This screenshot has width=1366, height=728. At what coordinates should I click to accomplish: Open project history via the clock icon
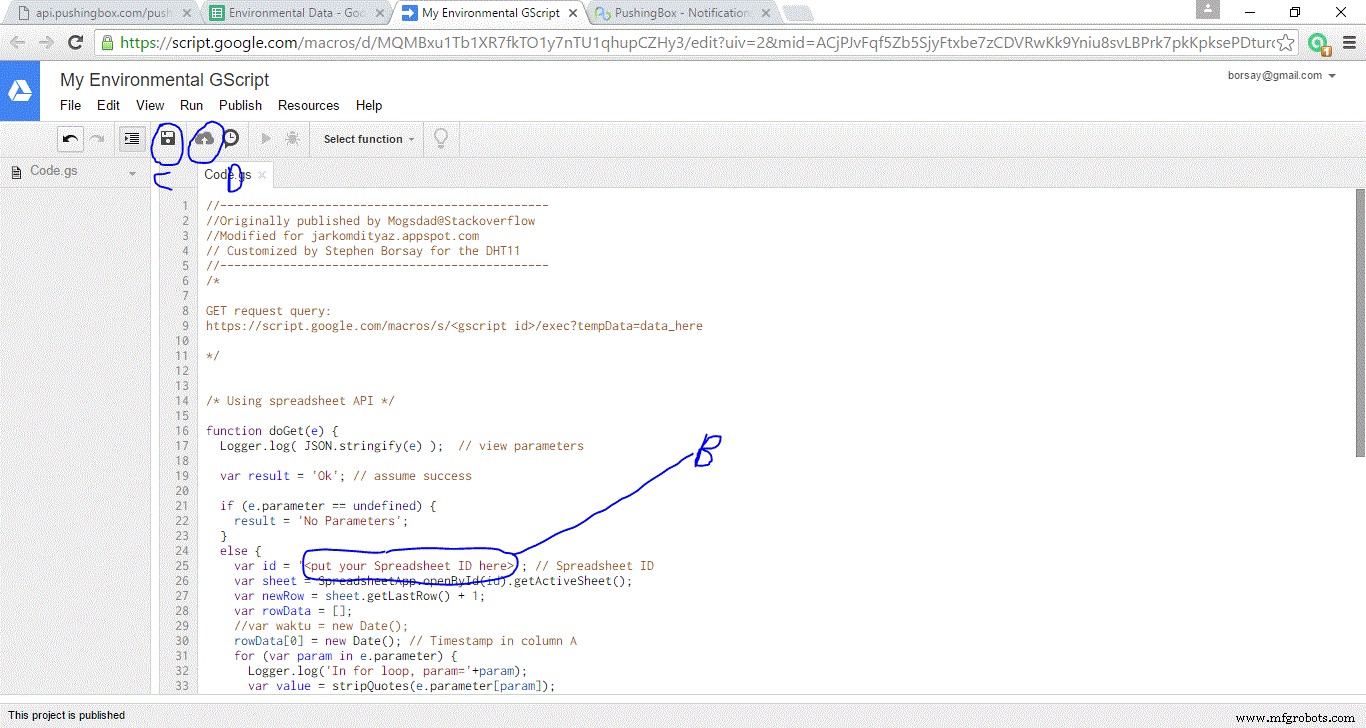click(x=230, y=138)
